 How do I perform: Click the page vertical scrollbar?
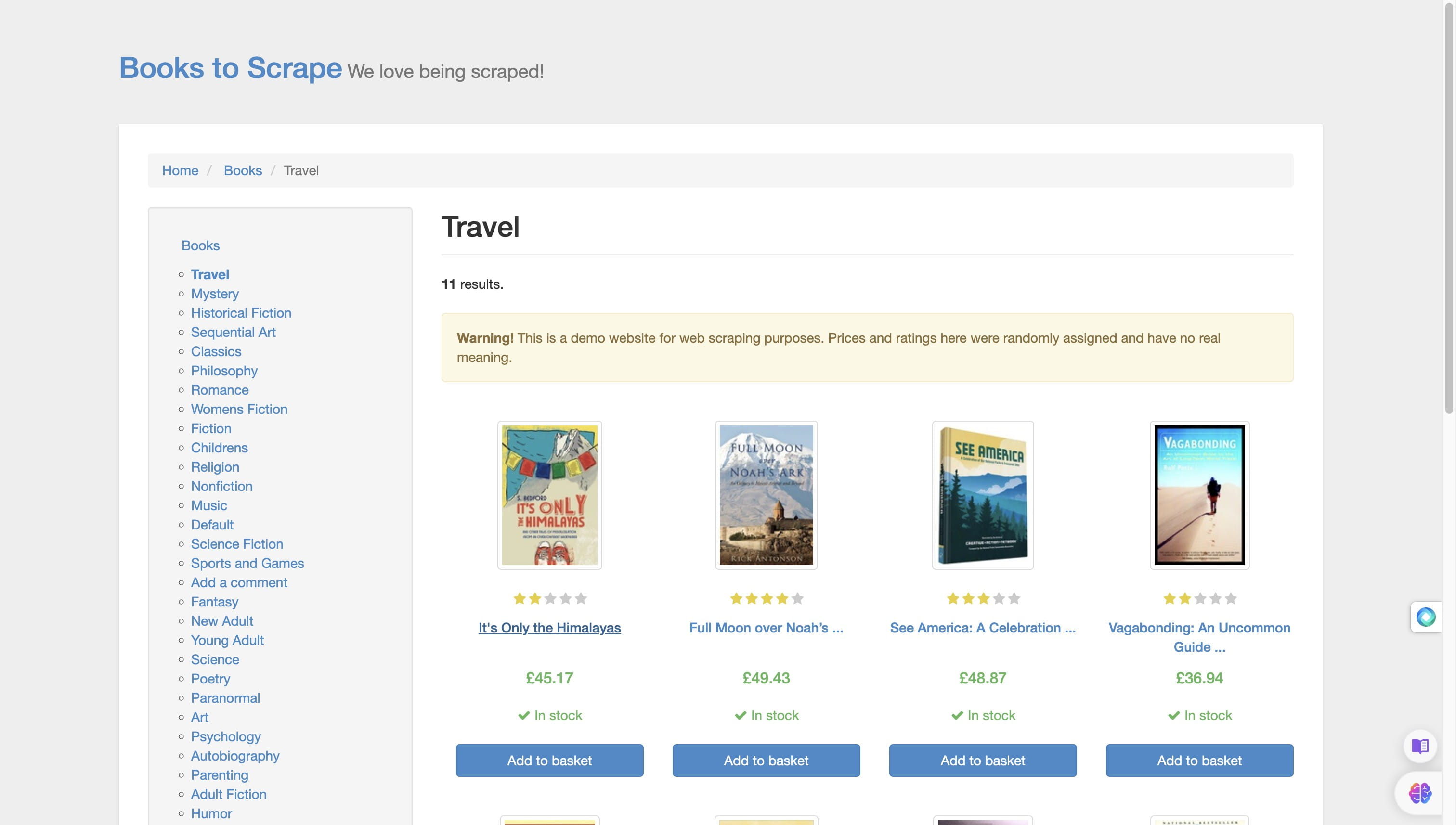(x=1449, y=207)
